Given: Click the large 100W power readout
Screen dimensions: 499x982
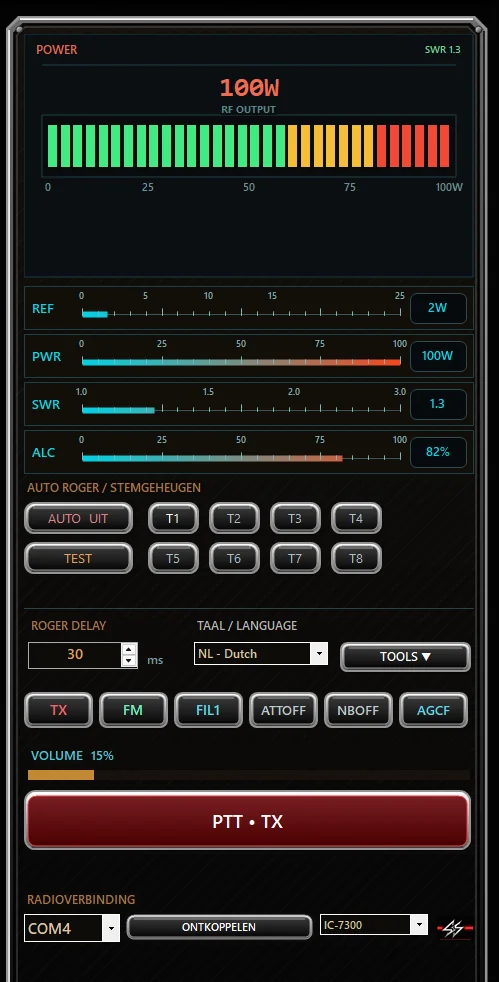Looking at the screenshot, I should pyautogui.click(x=249, y=88).
